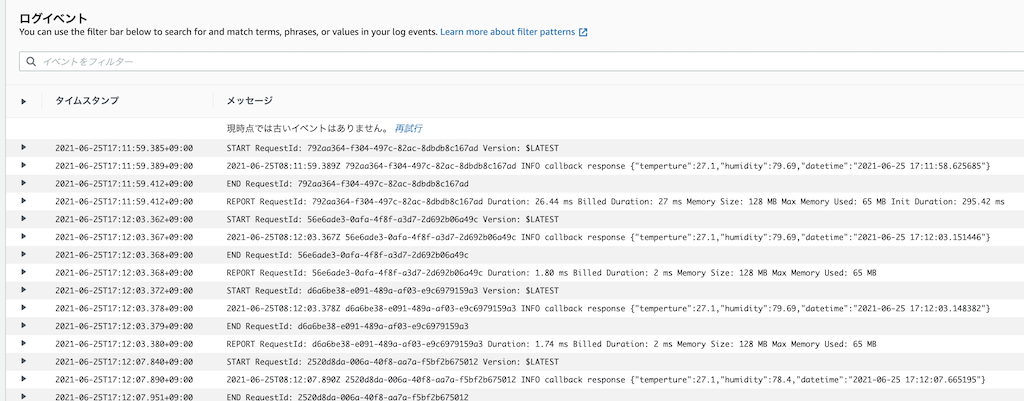This screenshot has width=1024, height=401.
Task: Expand the START RequestId 2520d8da log row
Action: [x=24, y=361]
